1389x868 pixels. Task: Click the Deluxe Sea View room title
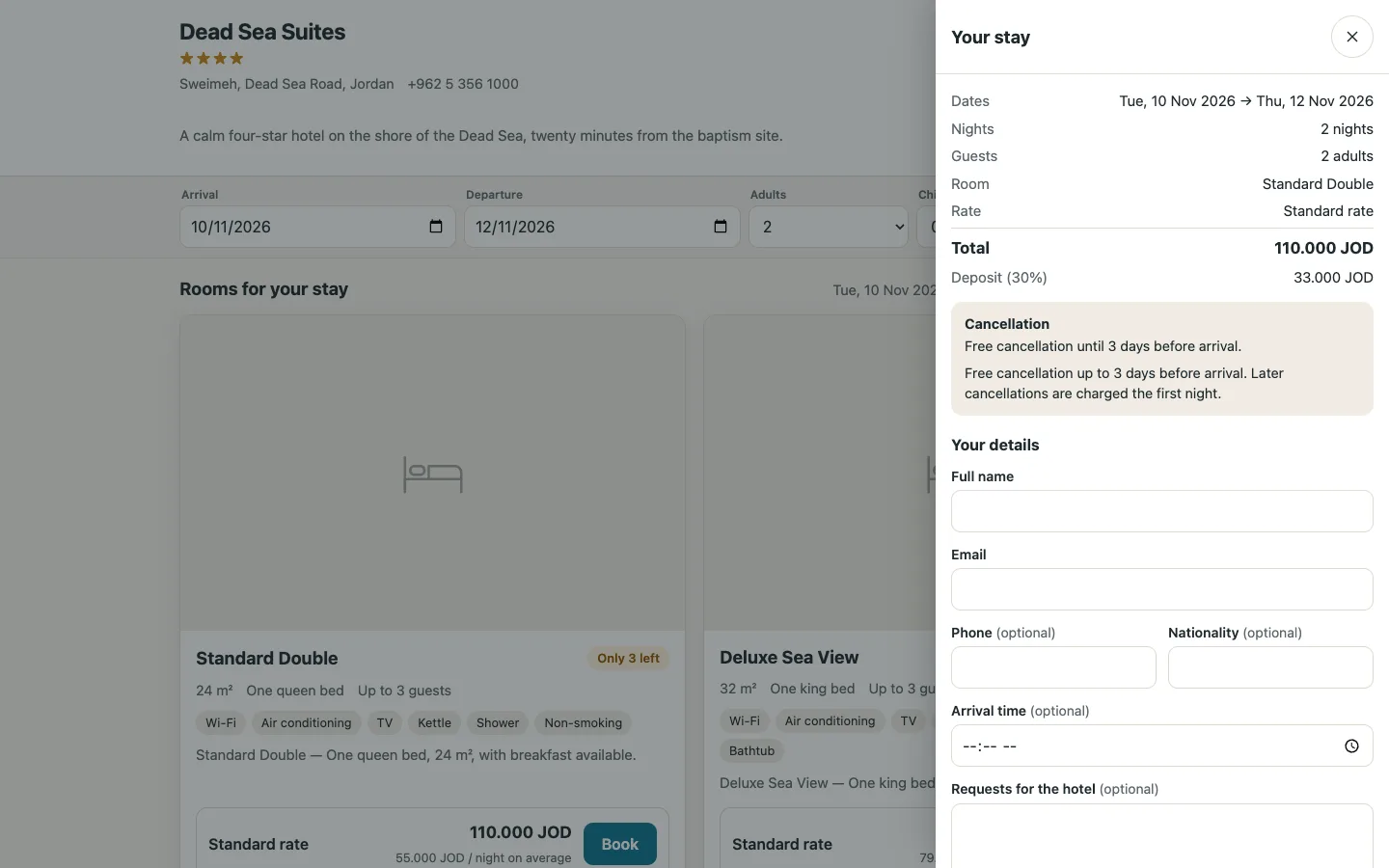tap(789, 657)
